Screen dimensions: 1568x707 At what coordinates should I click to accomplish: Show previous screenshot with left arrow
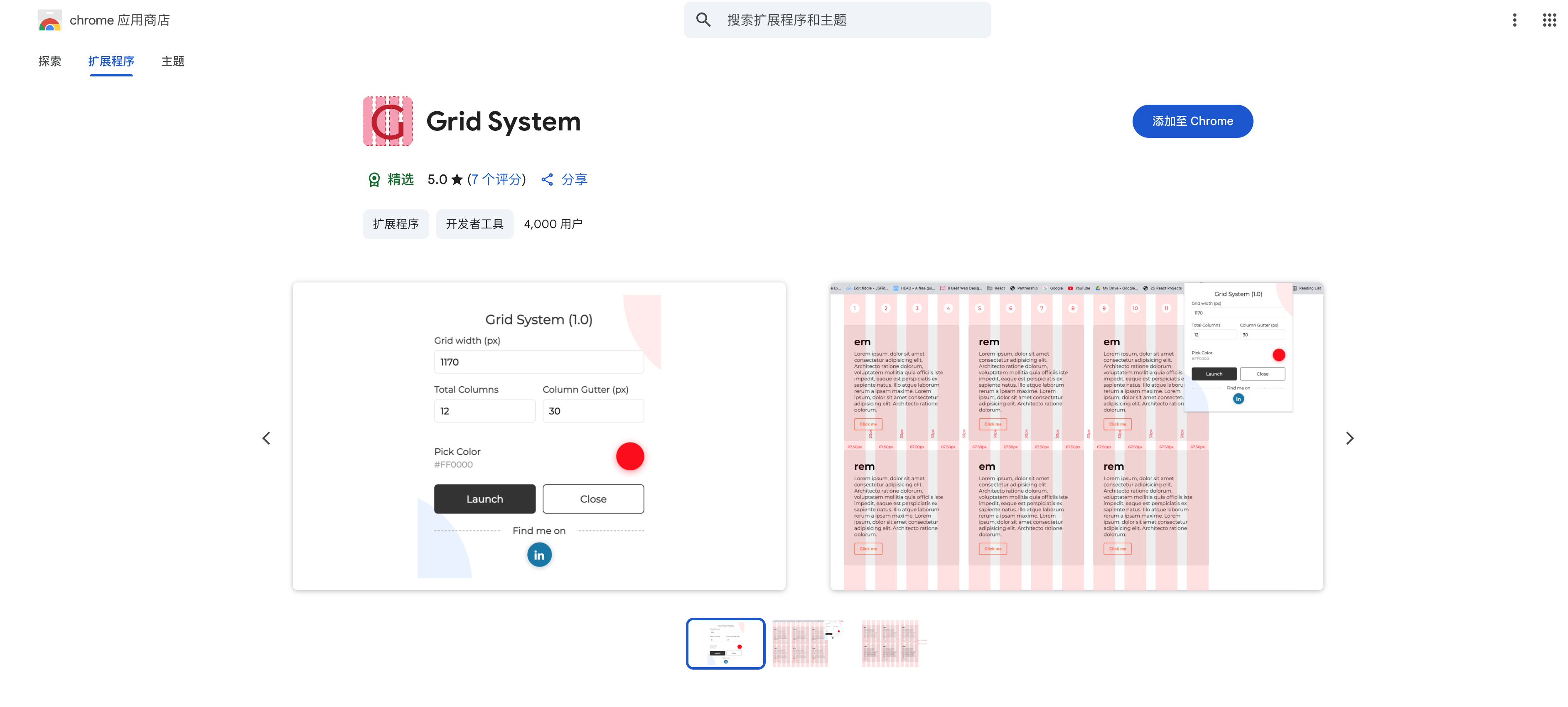coord(266,438)
